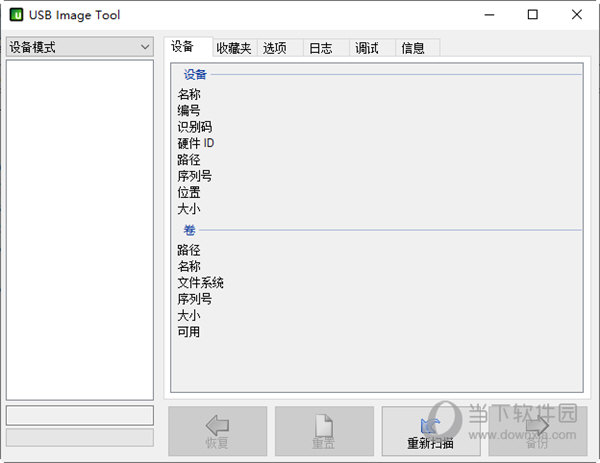Click inside the empty device list panel
This screenshot has height=463, width=600.
(80, 230)
